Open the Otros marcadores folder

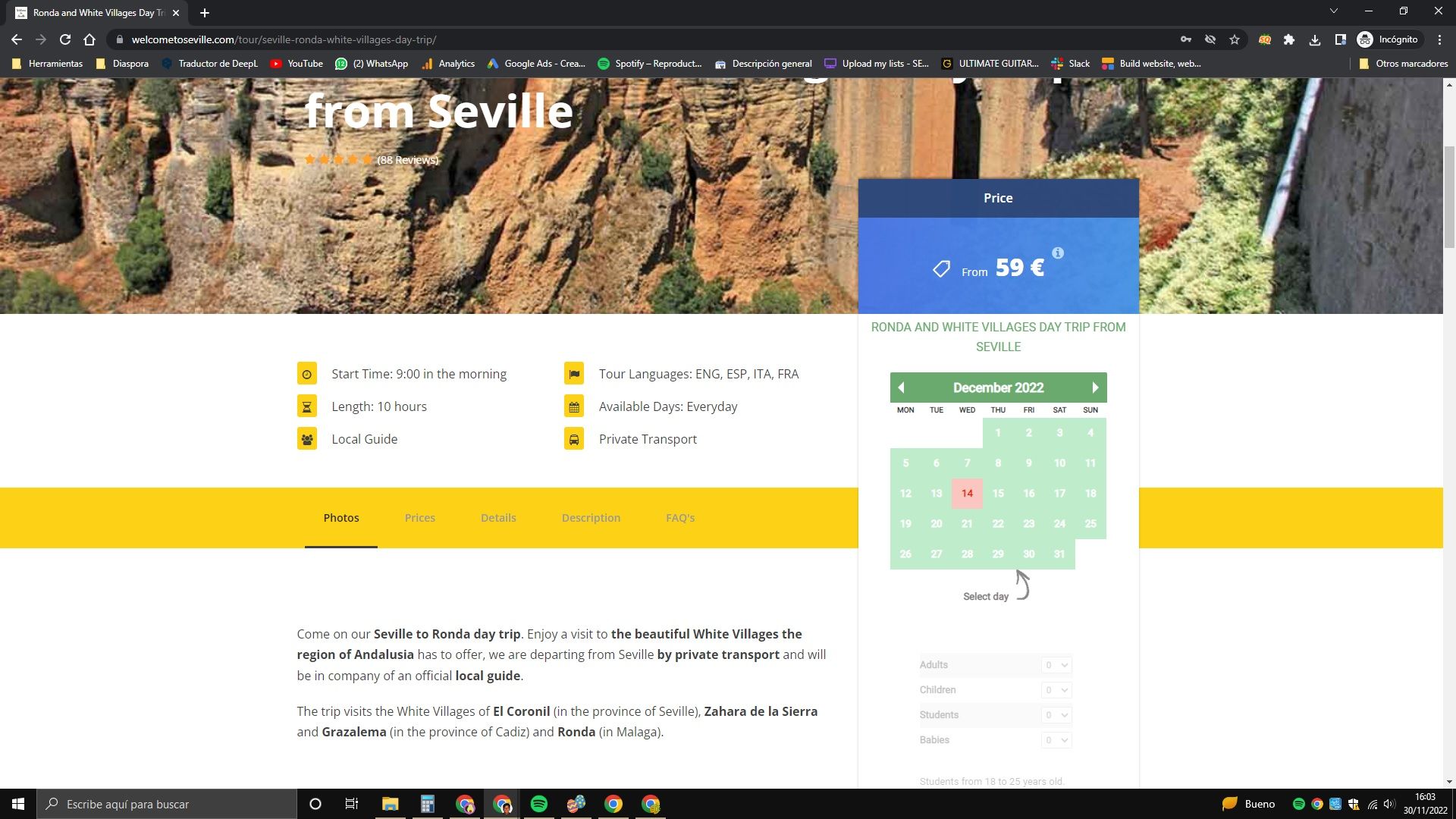[1403, 64]
